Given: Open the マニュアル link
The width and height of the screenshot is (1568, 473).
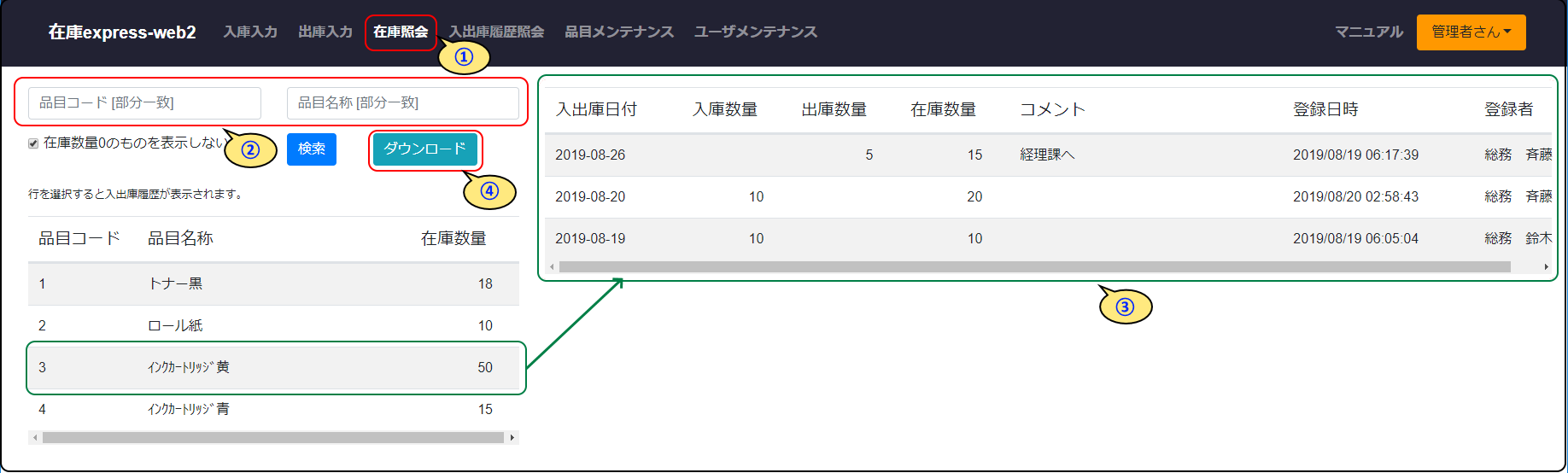Looking at the screenshot, I should pyautogui.click(x=1368, y=32).
